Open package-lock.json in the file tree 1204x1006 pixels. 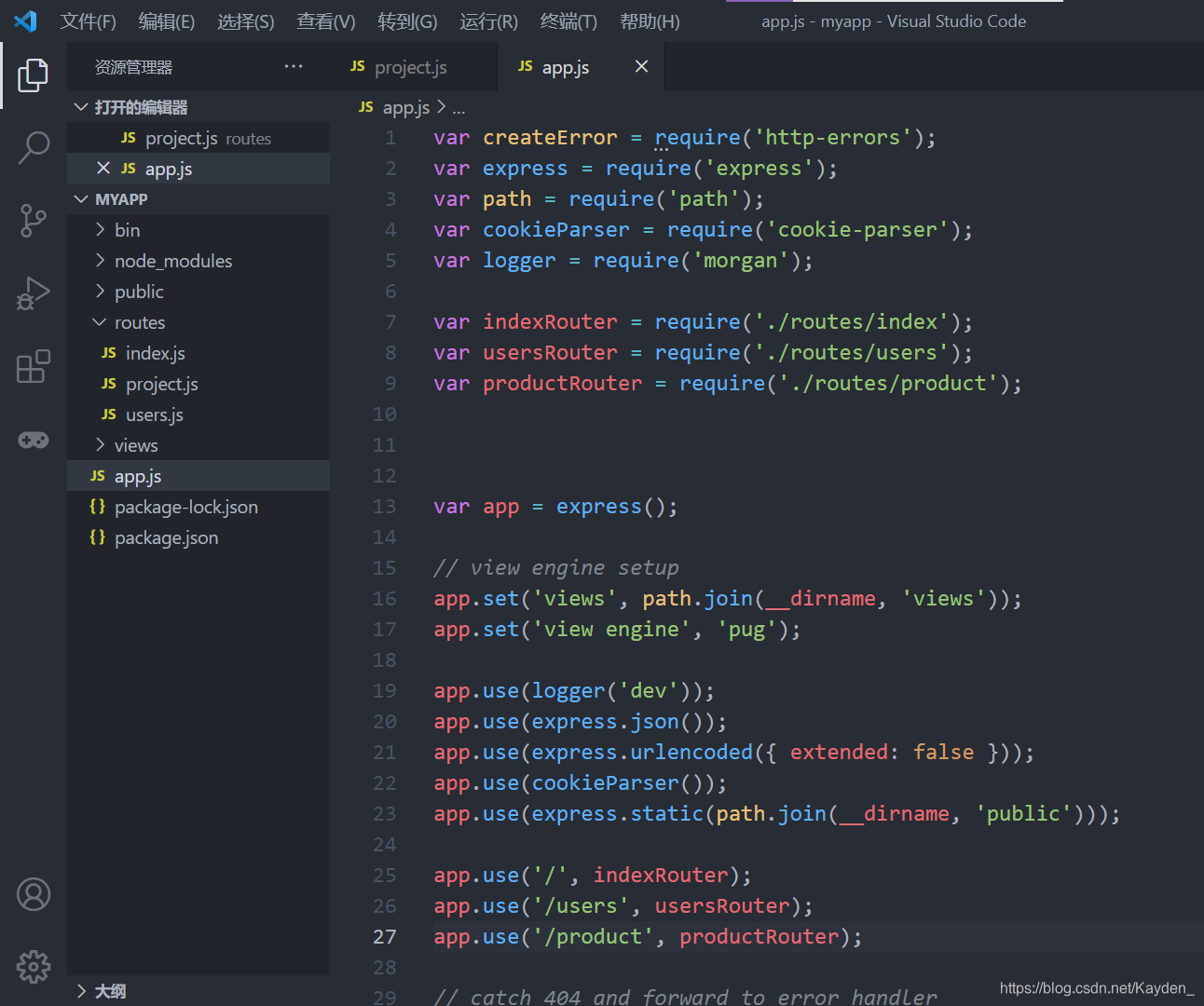point(198,507)
